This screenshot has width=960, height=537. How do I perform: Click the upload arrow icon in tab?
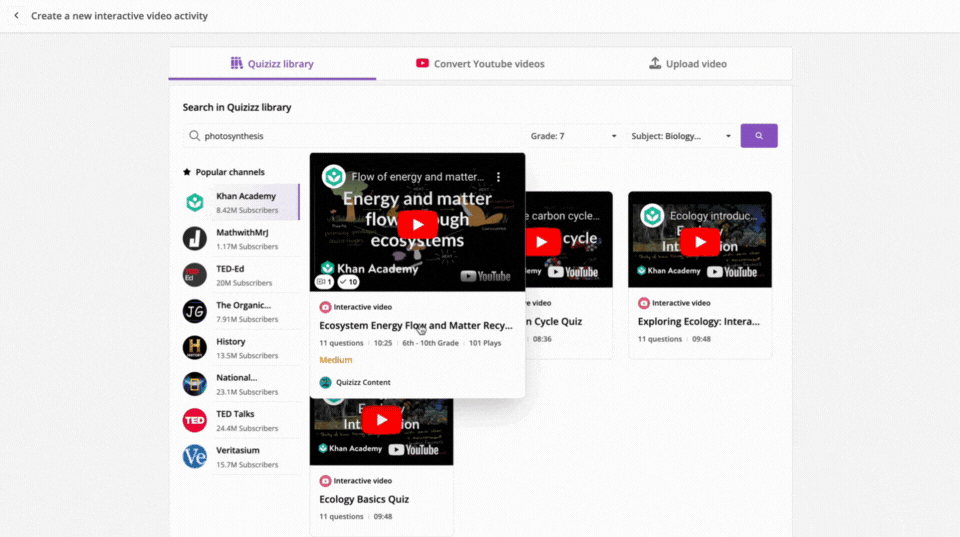(655, 63)
